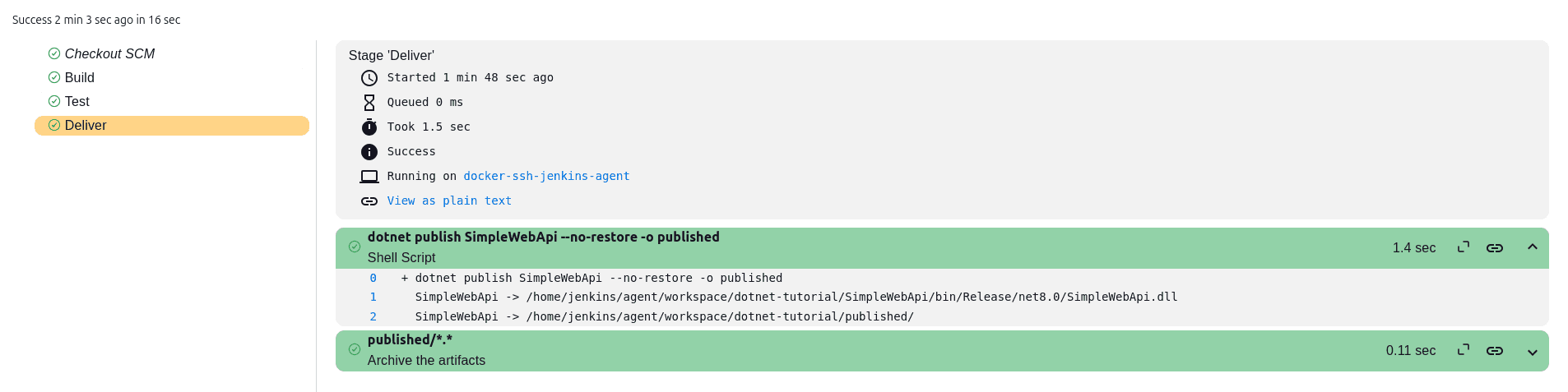
Task: Click log line number 1
Action: coord(373,297)
